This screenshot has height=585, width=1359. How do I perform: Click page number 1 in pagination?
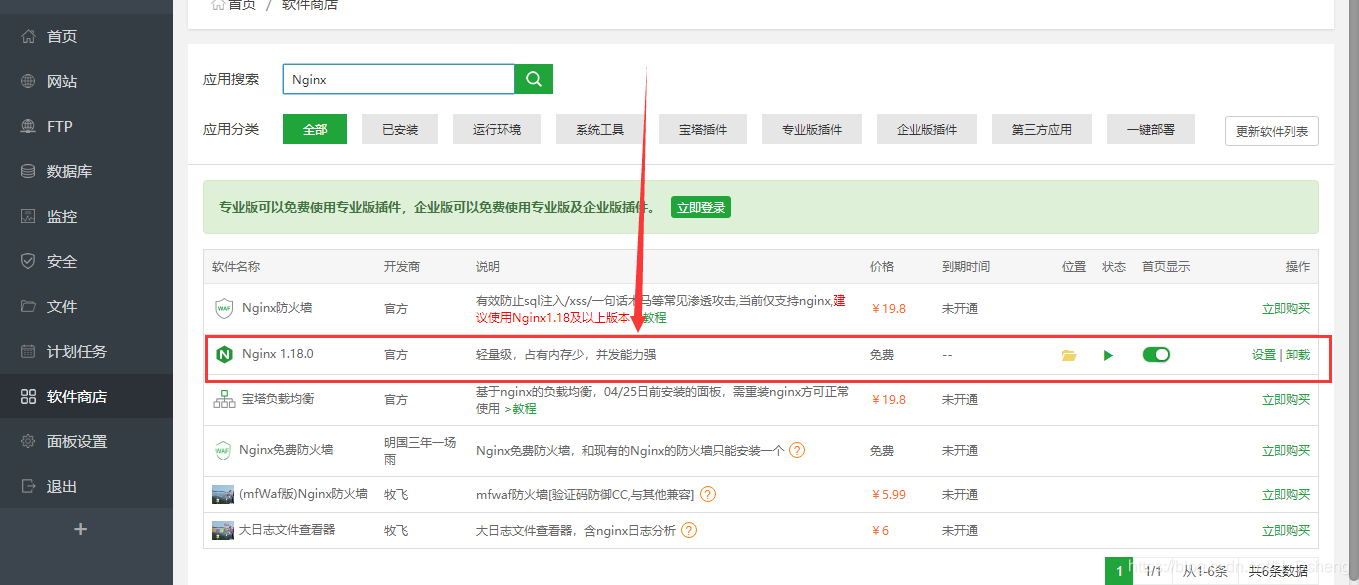(x=1119, y=571)
